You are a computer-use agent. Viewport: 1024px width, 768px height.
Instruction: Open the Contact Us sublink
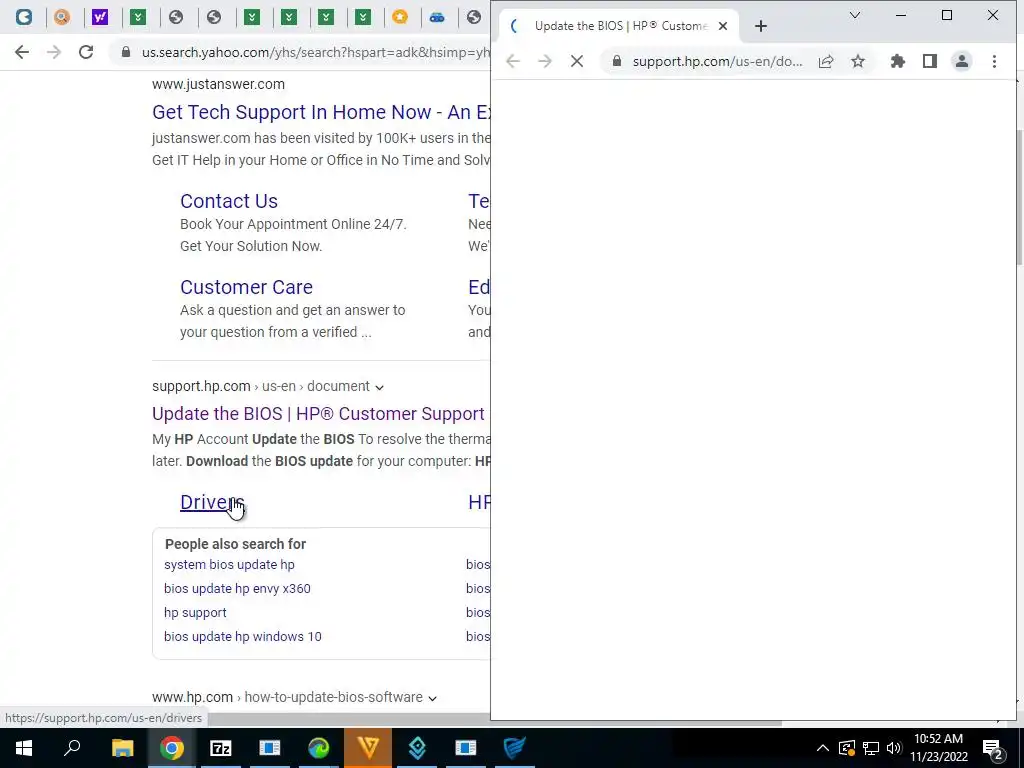229,201
